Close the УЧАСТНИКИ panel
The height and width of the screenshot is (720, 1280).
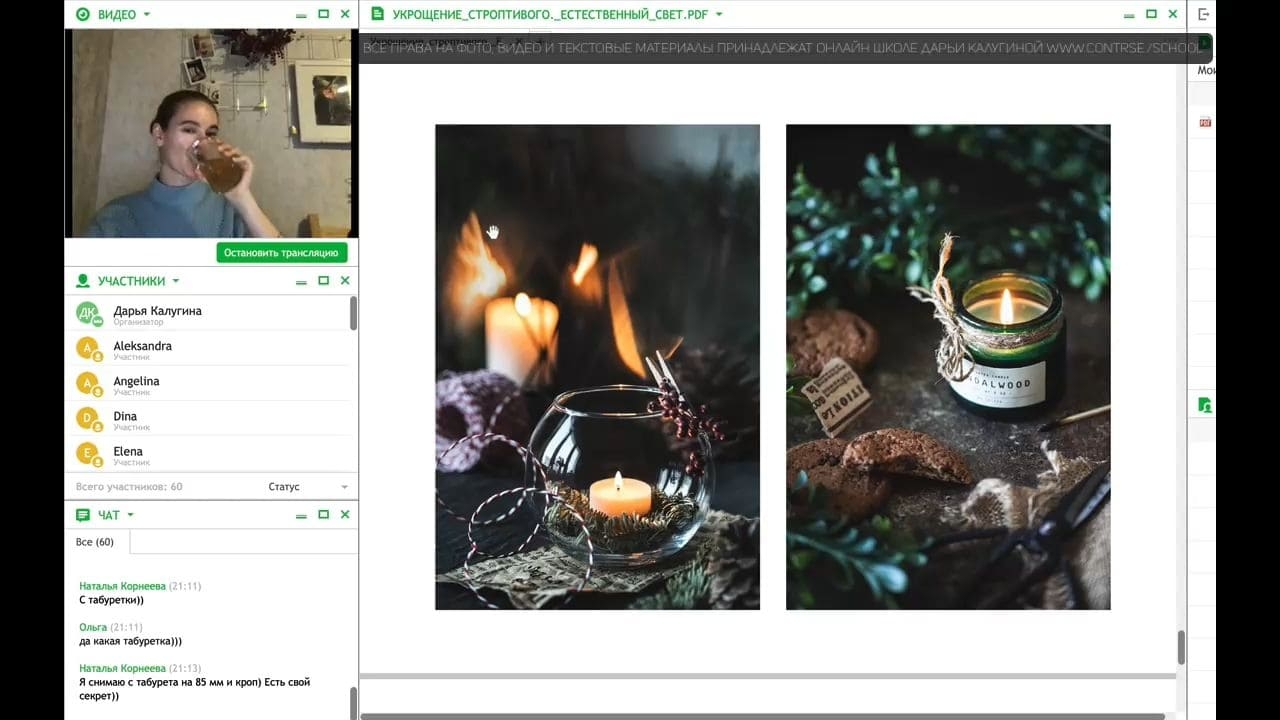[x=345, y=281]
